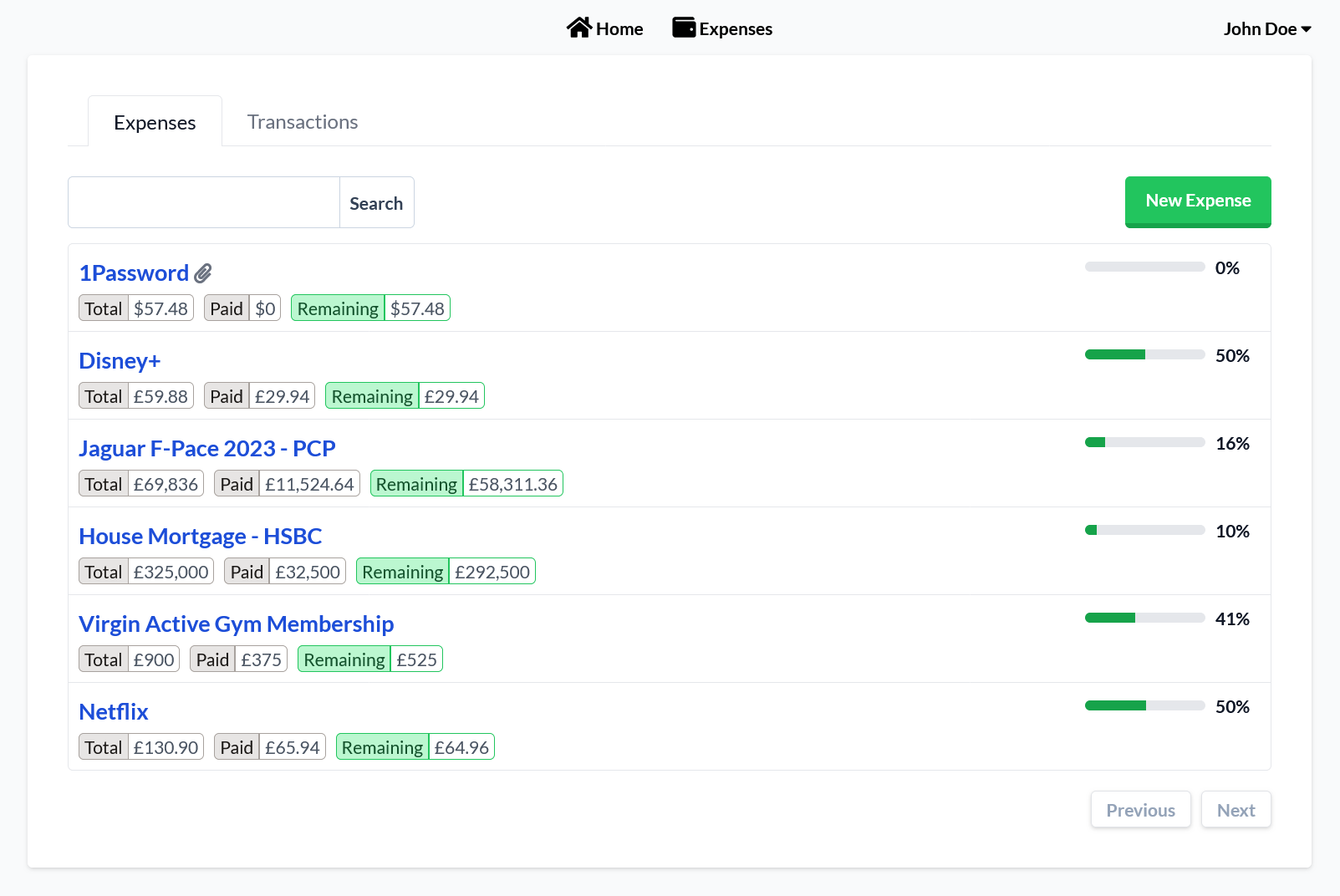
Task: Open the Disney+ expense
Action: pos(120,361)
